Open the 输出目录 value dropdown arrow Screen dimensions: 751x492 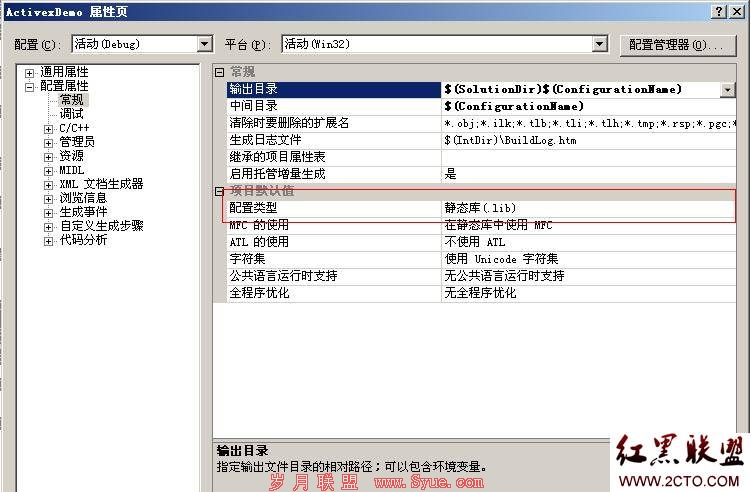point(728,90)
